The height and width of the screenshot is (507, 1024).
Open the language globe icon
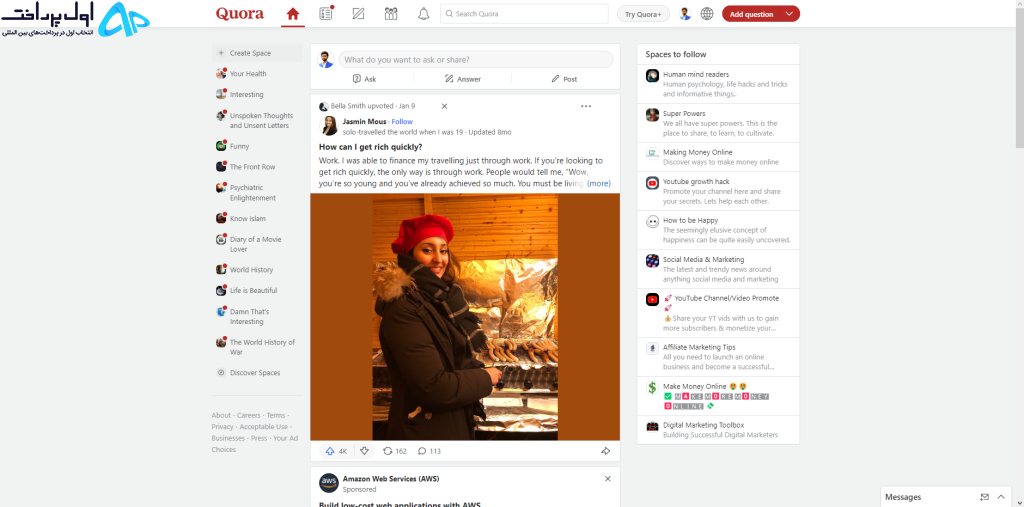click(707, 14)
